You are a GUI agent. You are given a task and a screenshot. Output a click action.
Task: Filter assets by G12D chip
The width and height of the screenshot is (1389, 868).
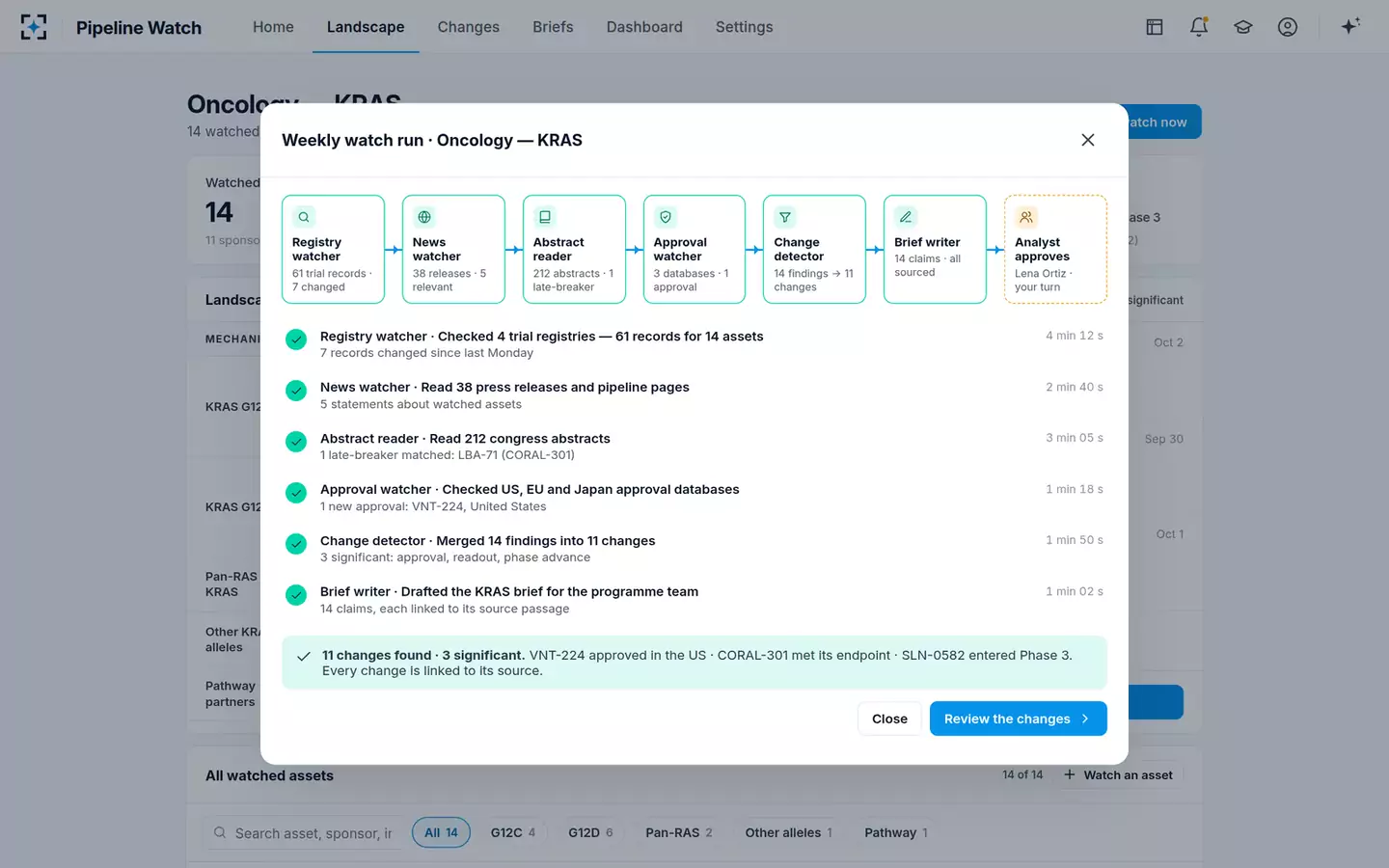590,832
